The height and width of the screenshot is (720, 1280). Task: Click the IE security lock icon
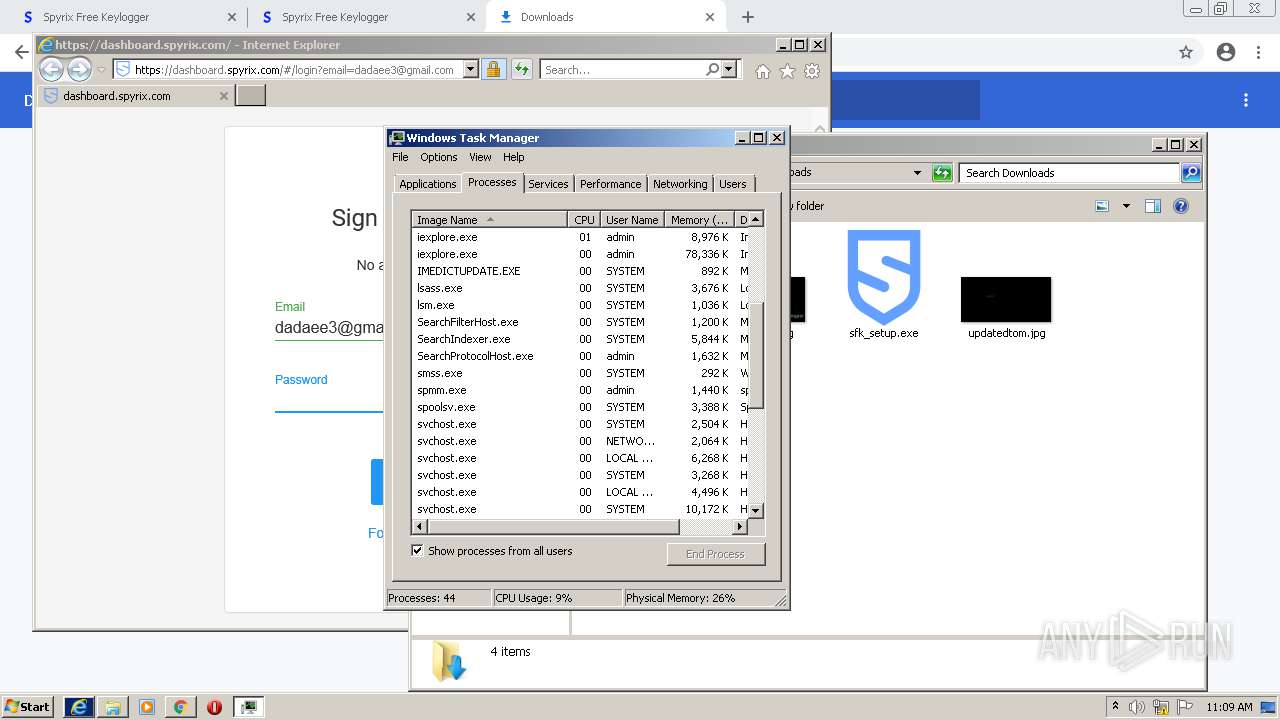(493, 69)
